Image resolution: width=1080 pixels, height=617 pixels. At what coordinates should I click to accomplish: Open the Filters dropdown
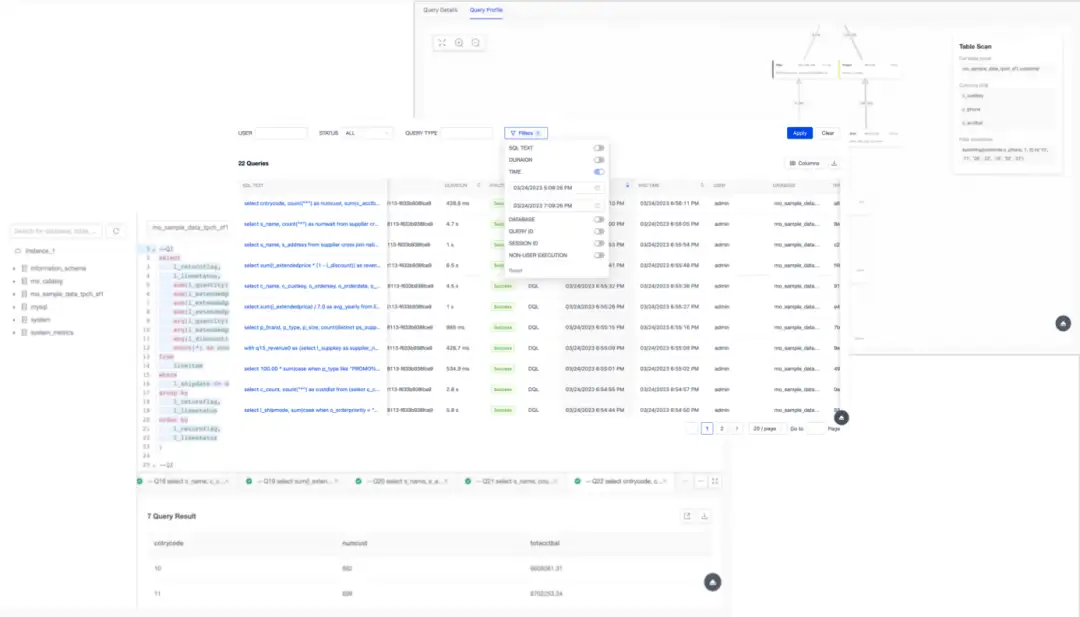click(526, 133)
